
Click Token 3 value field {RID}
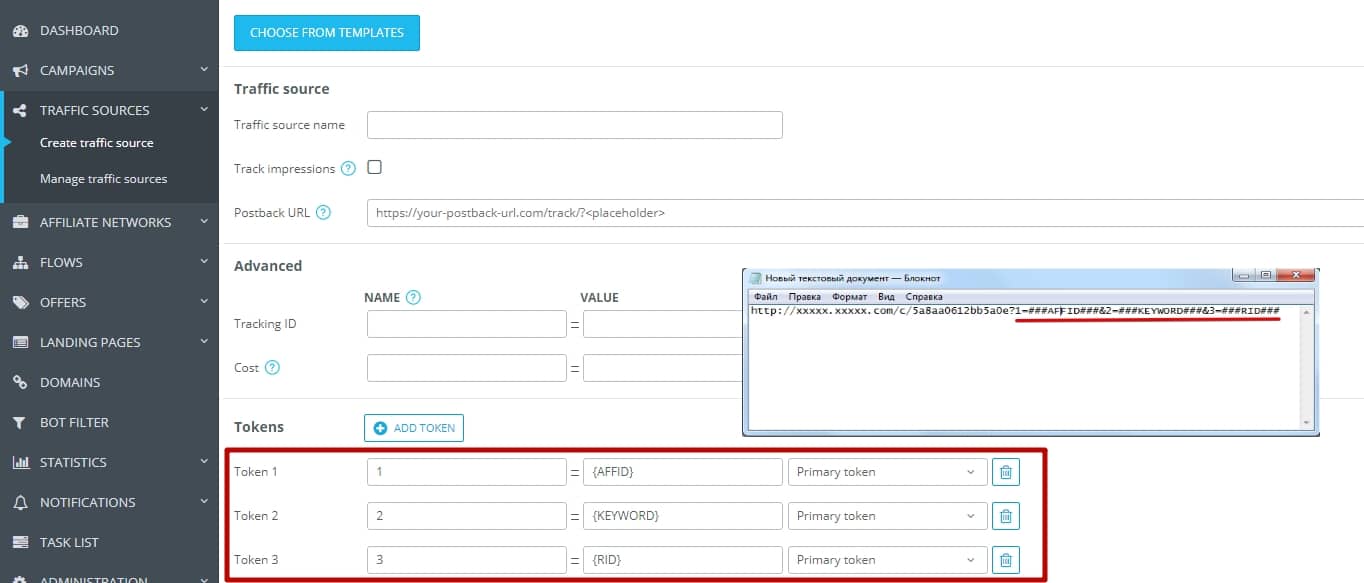coord(683,560)
